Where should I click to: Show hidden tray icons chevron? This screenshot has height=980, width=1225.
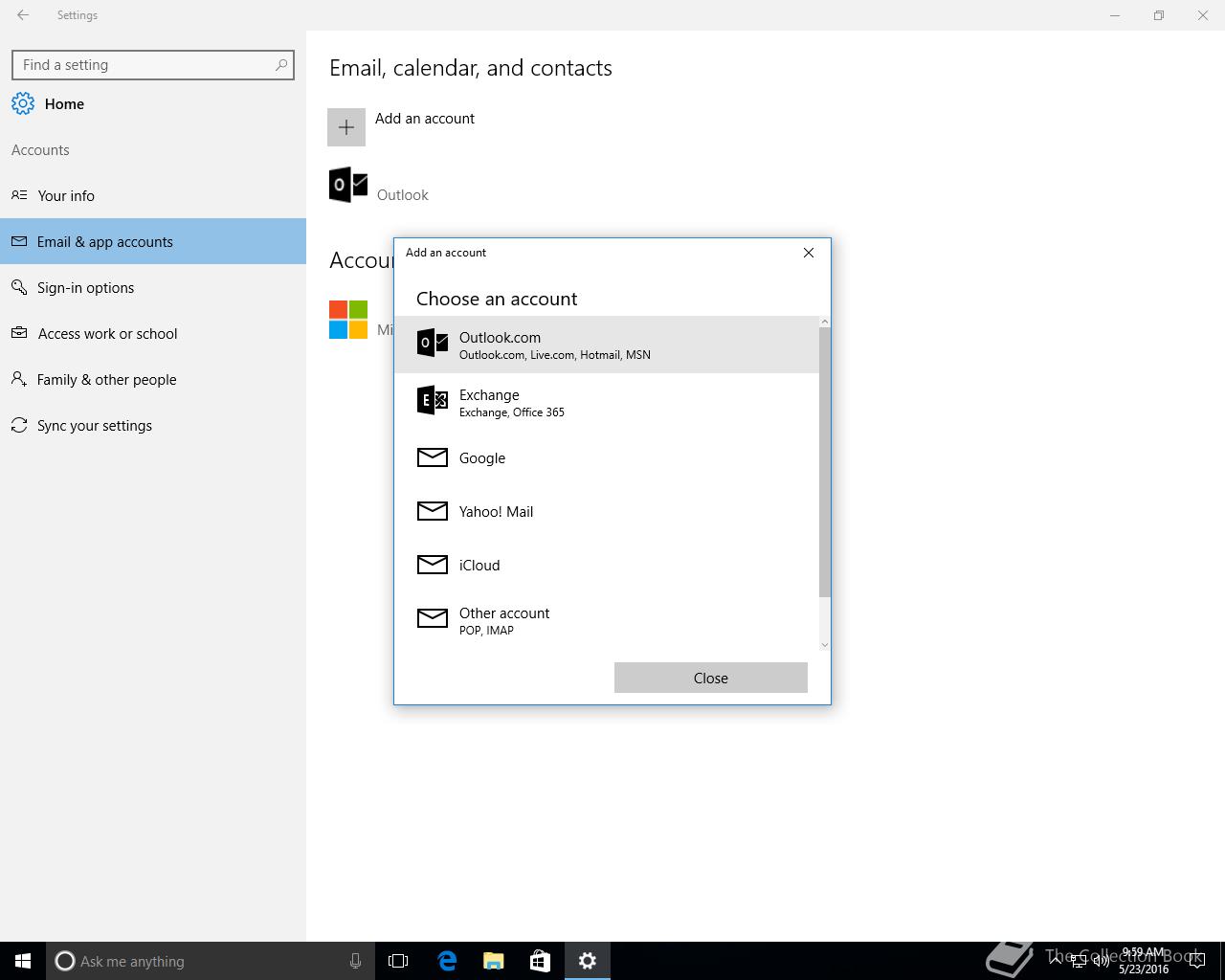coord(1055,962)
